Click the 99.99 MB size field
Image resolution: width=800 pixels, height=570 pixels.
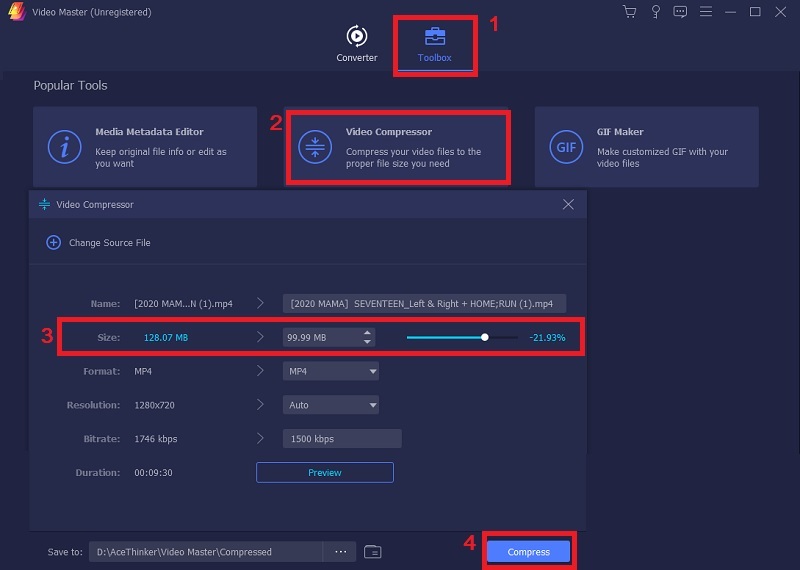321,337
